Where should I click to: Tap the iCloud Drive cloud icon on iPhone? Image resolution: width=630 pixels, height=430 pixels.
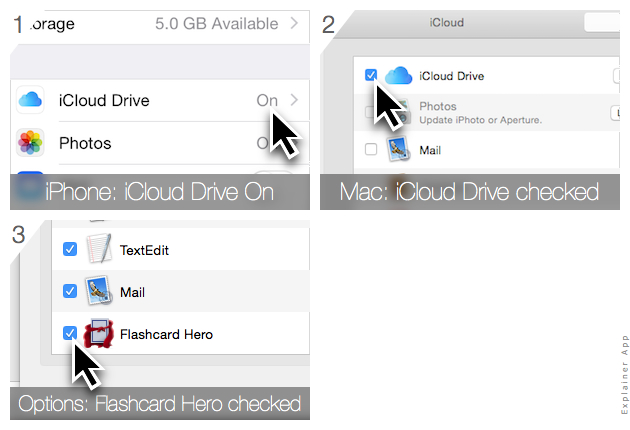pos(30,99)
